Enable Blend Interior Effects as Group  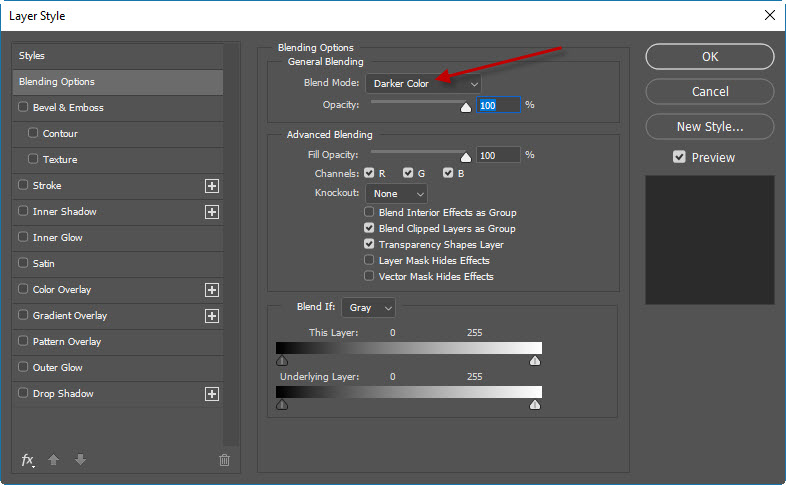[370, 213]
